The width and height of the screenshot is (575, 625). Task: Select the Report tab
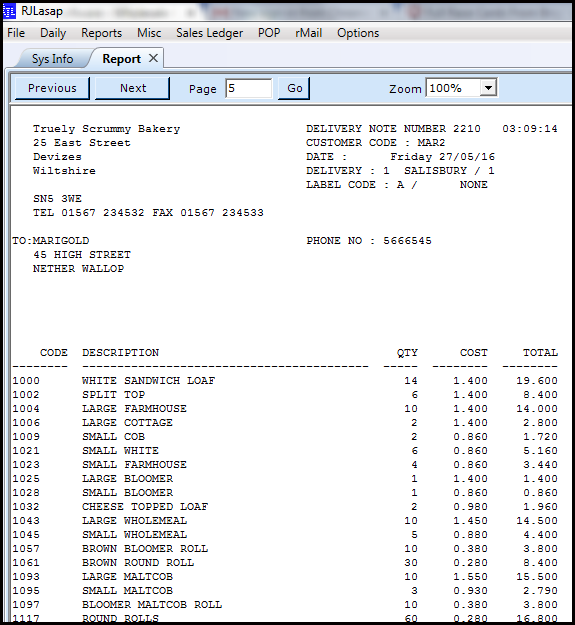pyautogui.click(x=122, y=59)
